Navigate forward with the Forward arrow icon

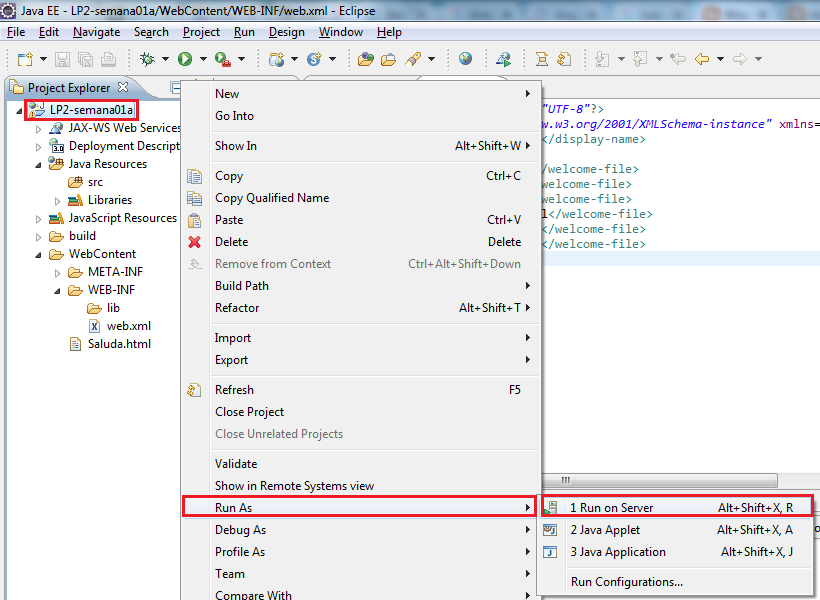tap(740, 59)
